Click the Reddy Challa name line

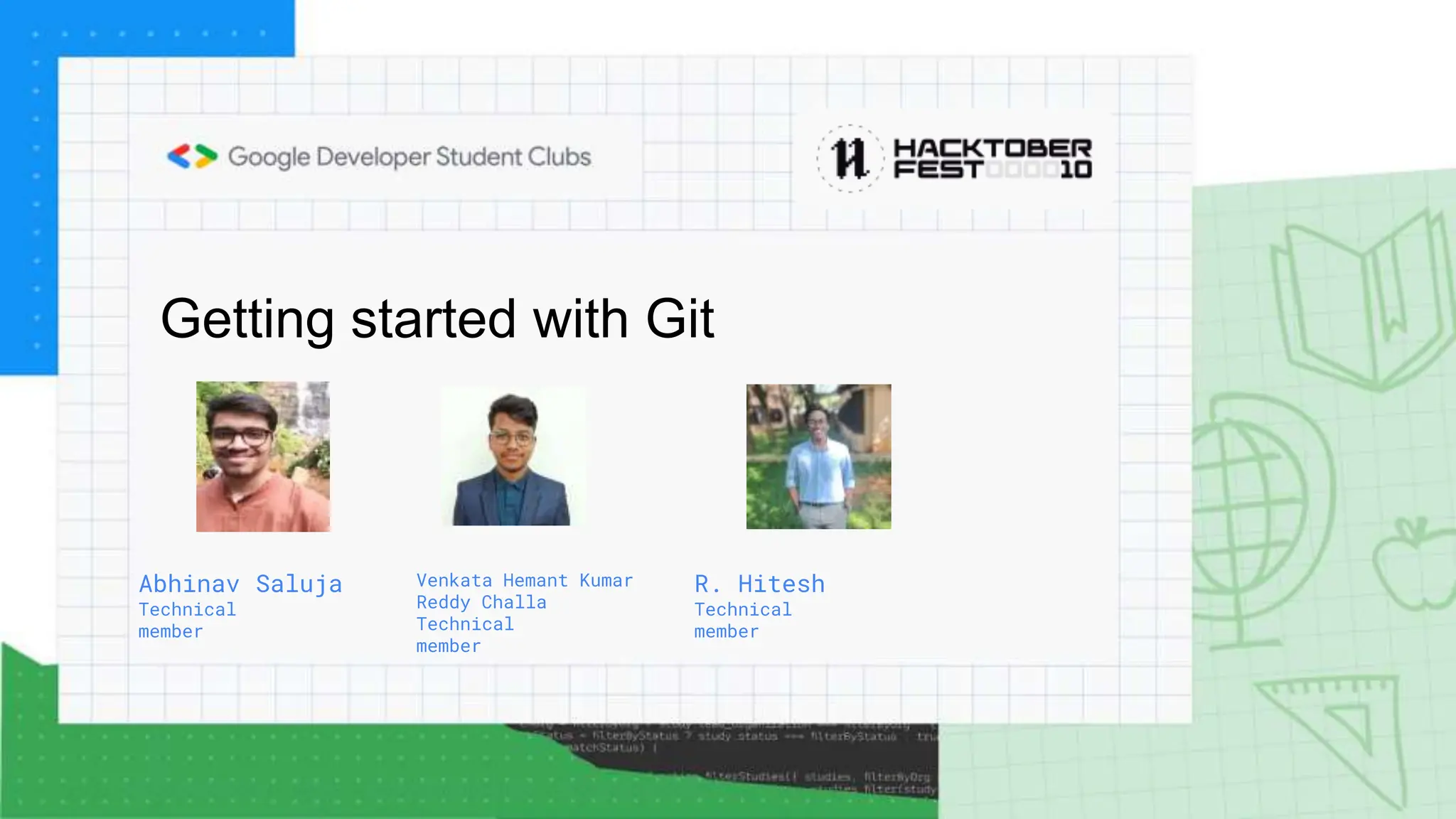coord(481,602)
